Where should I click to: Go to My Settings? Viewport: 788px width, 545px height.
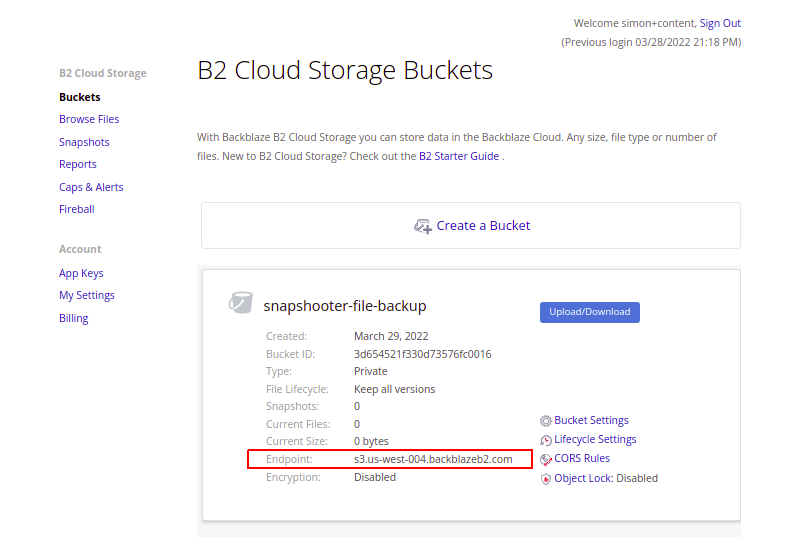(x=87, y=295)
